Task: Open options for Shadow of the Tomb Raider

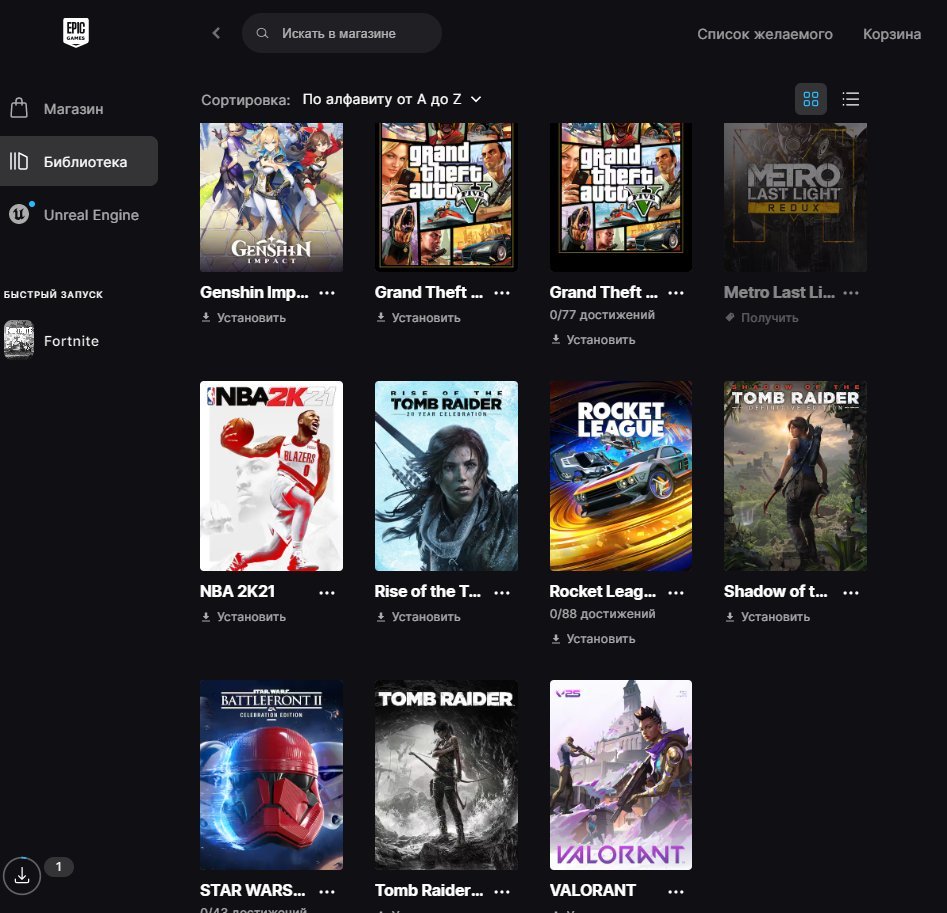Action: click(851, 592)
